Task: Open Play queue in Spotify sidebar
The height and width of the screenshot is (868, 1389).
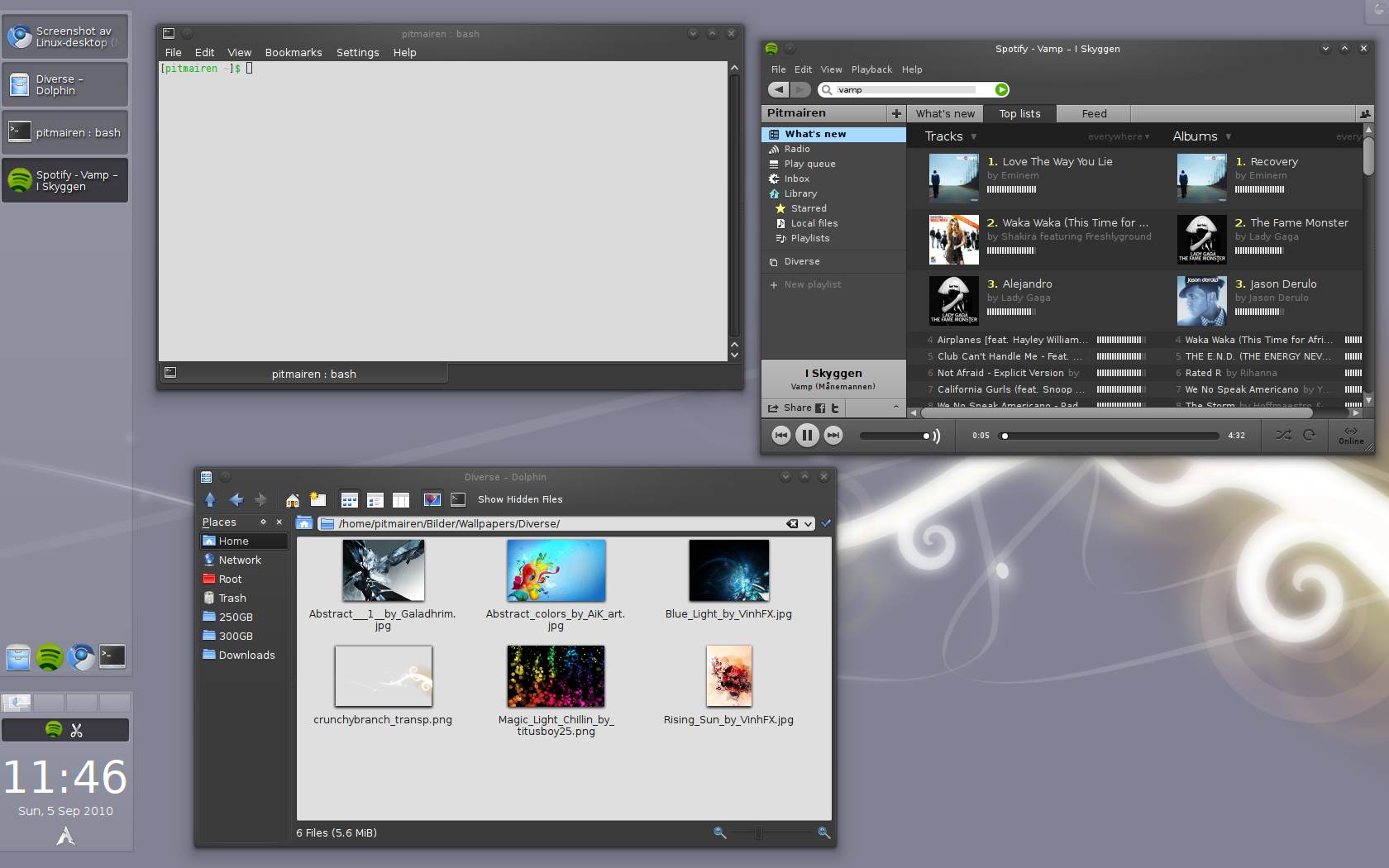Action: (x=833, y=164)
